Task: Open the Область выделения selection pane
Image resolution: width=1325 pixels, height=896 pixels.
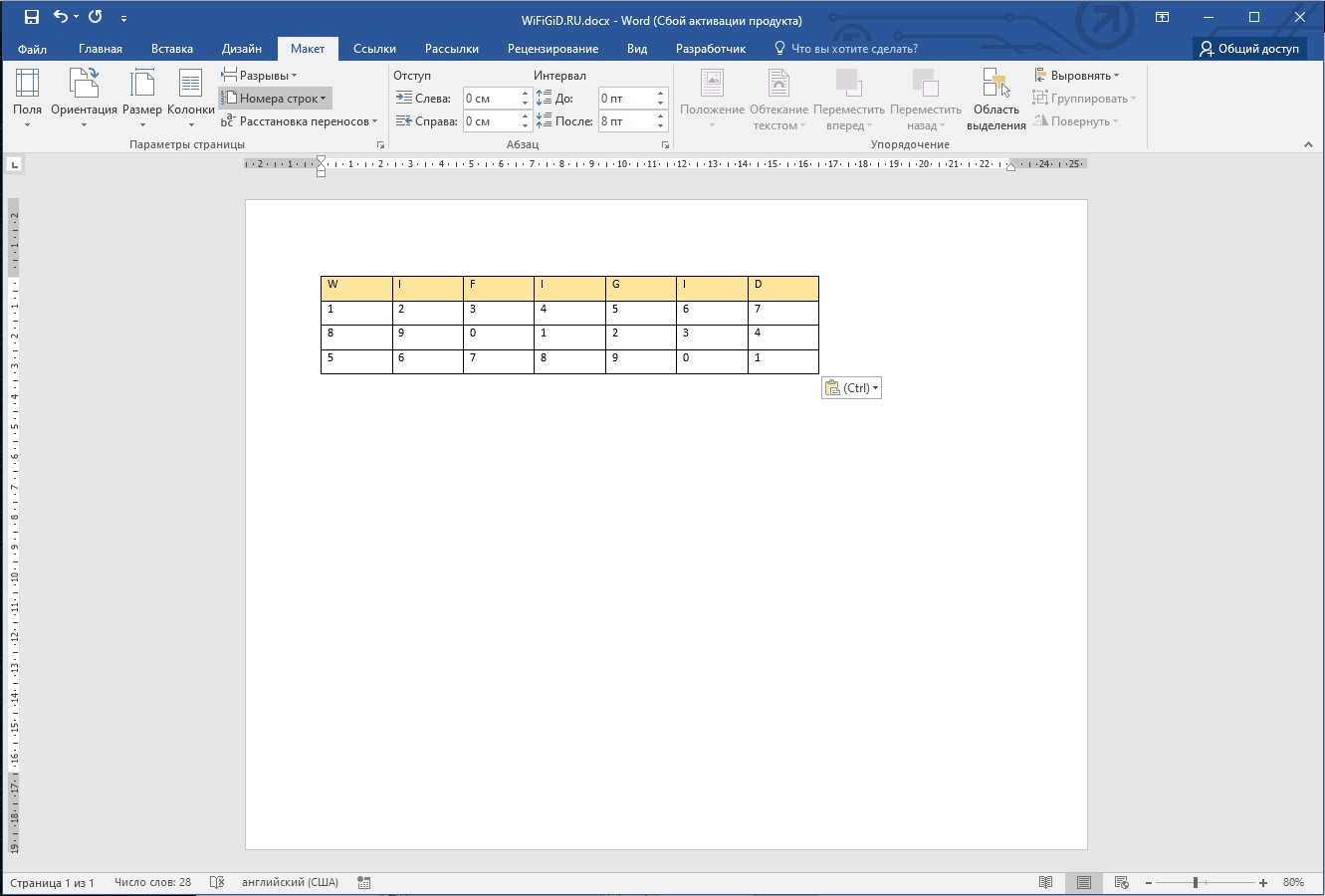Action: click(x=996, y=99)
